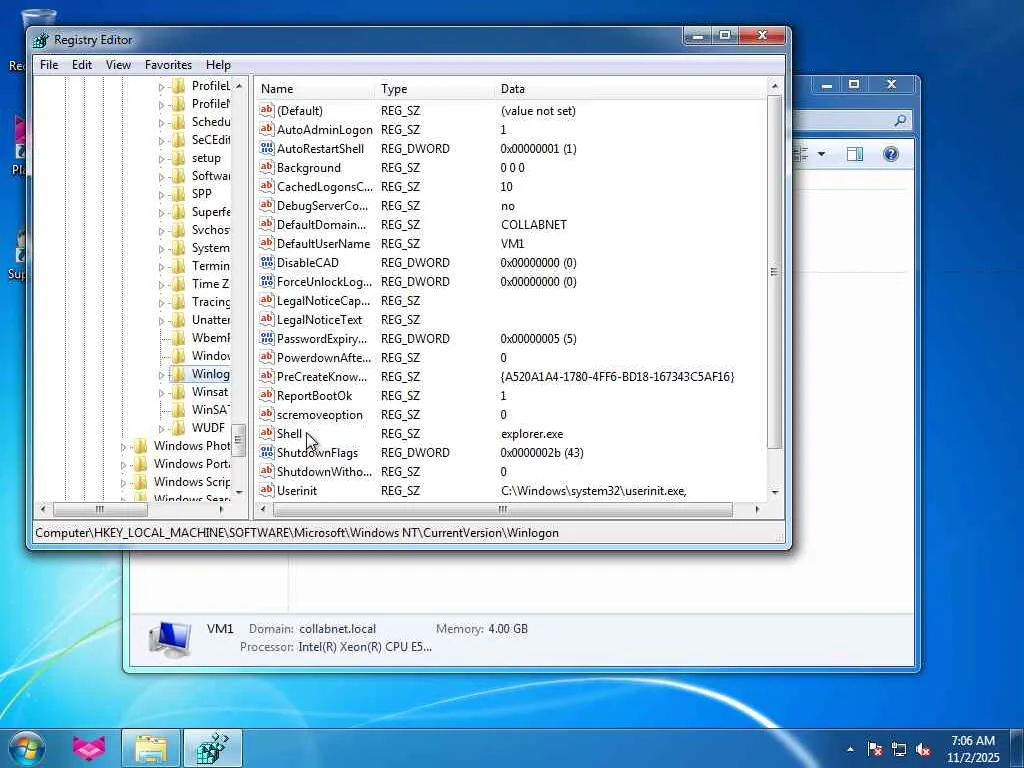Select the ReportBootOk value
This screenshot has width=1024, height=768.
tap(314, 396)
